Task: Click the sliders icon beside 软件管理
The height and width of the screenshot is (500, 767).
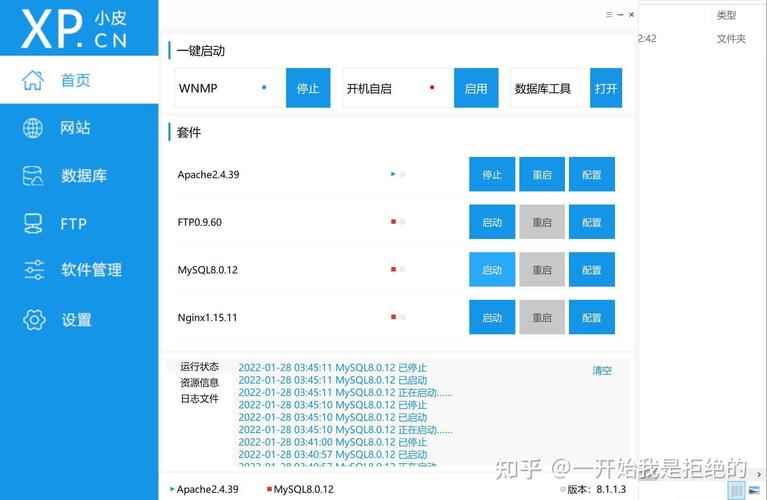Action: point(34,270)
